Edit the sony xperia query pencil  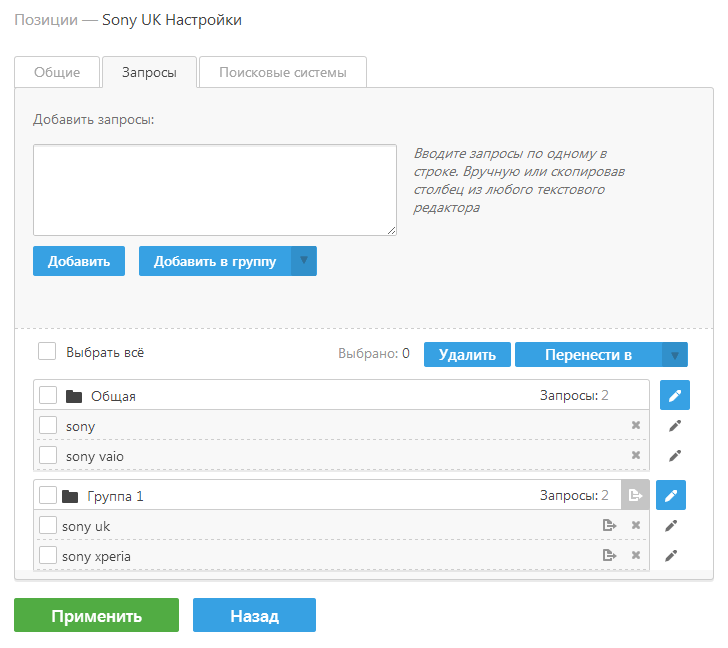[x=670, y=556]
